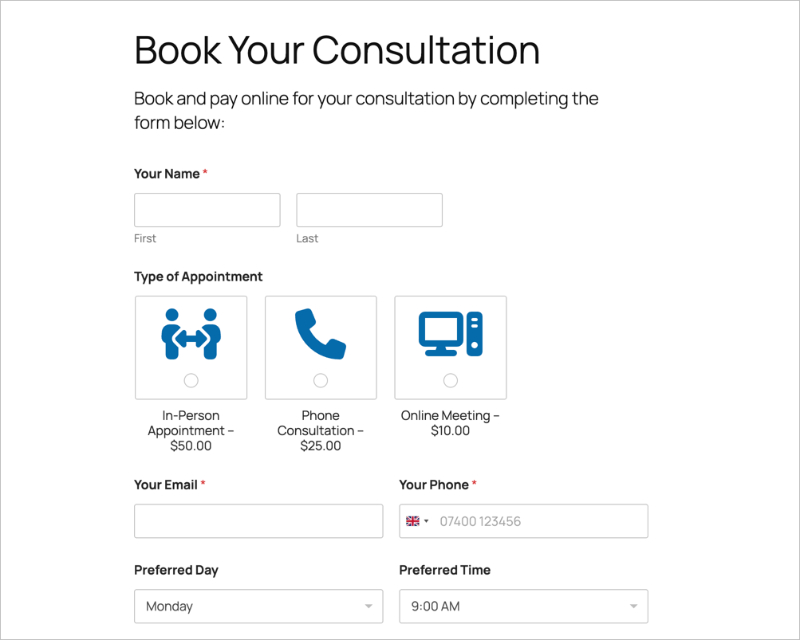Select the In-Person Appointment radio button
Image resolution: width=800 pixels, height=640 pixels.
coord(190,380)
